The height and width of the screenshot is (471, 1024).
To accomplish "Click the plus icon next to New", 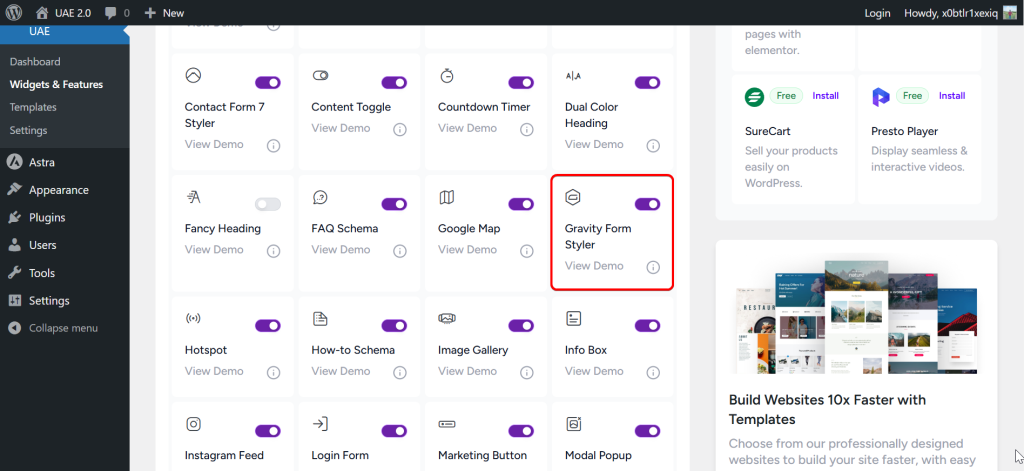I will [x=150, y=12].
